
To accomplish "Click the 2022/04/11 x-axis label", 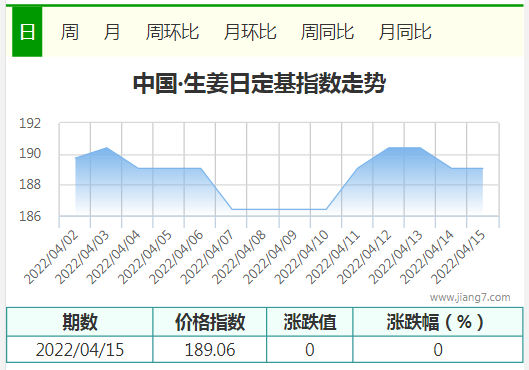I will [x=332, y=257].
